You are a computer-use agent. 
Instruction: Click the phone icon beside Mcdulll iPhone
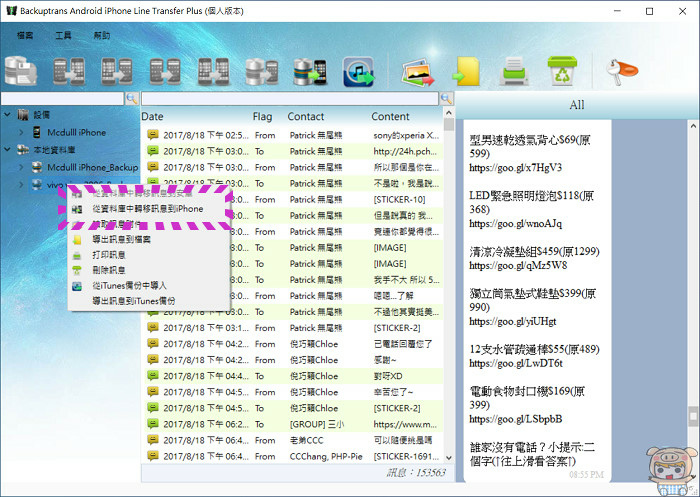point(37,132)
